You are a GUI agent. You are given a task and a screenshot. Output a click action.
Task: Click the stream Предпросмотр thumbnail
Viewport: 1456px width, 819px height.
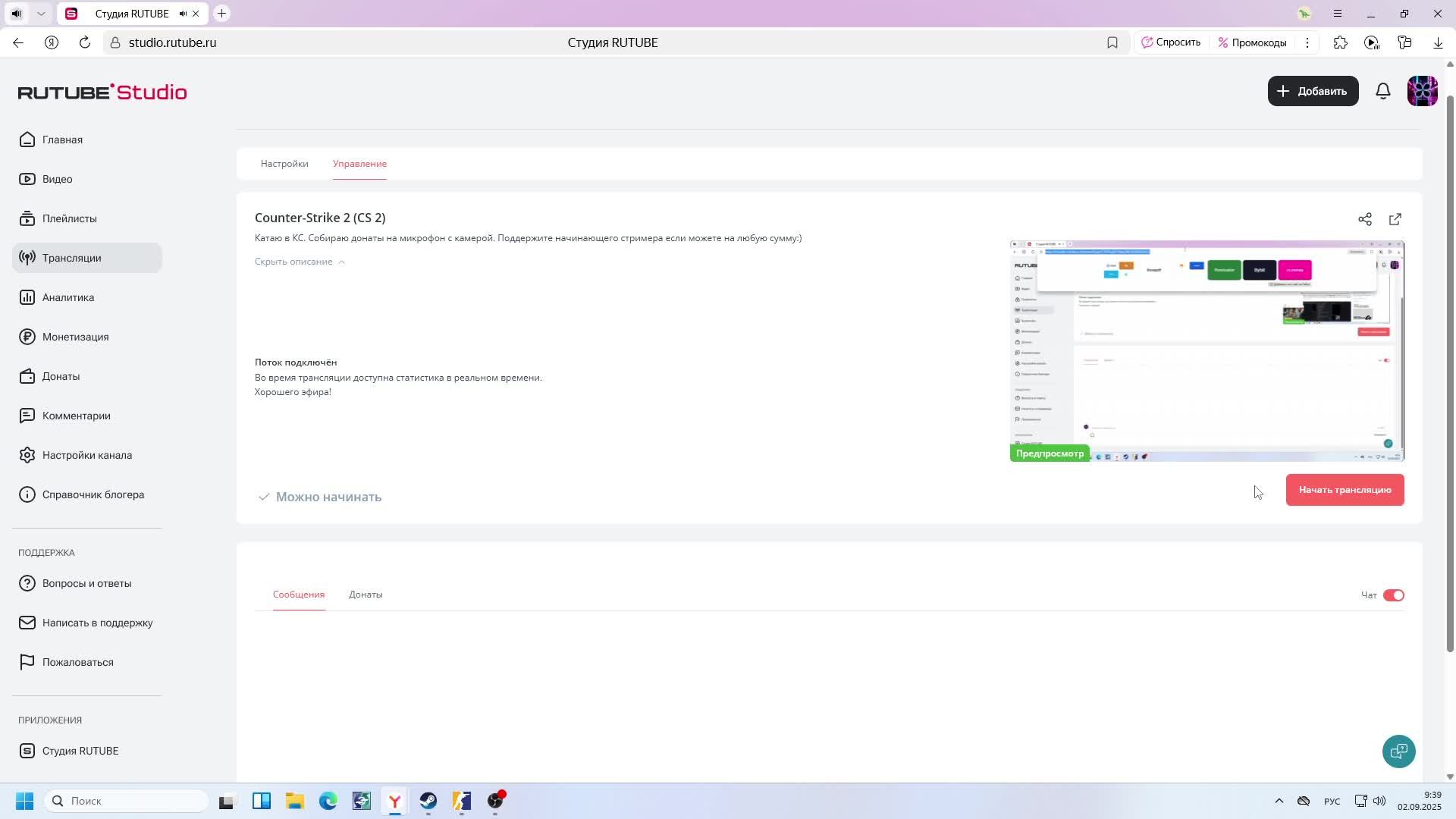pos(1207,351)
